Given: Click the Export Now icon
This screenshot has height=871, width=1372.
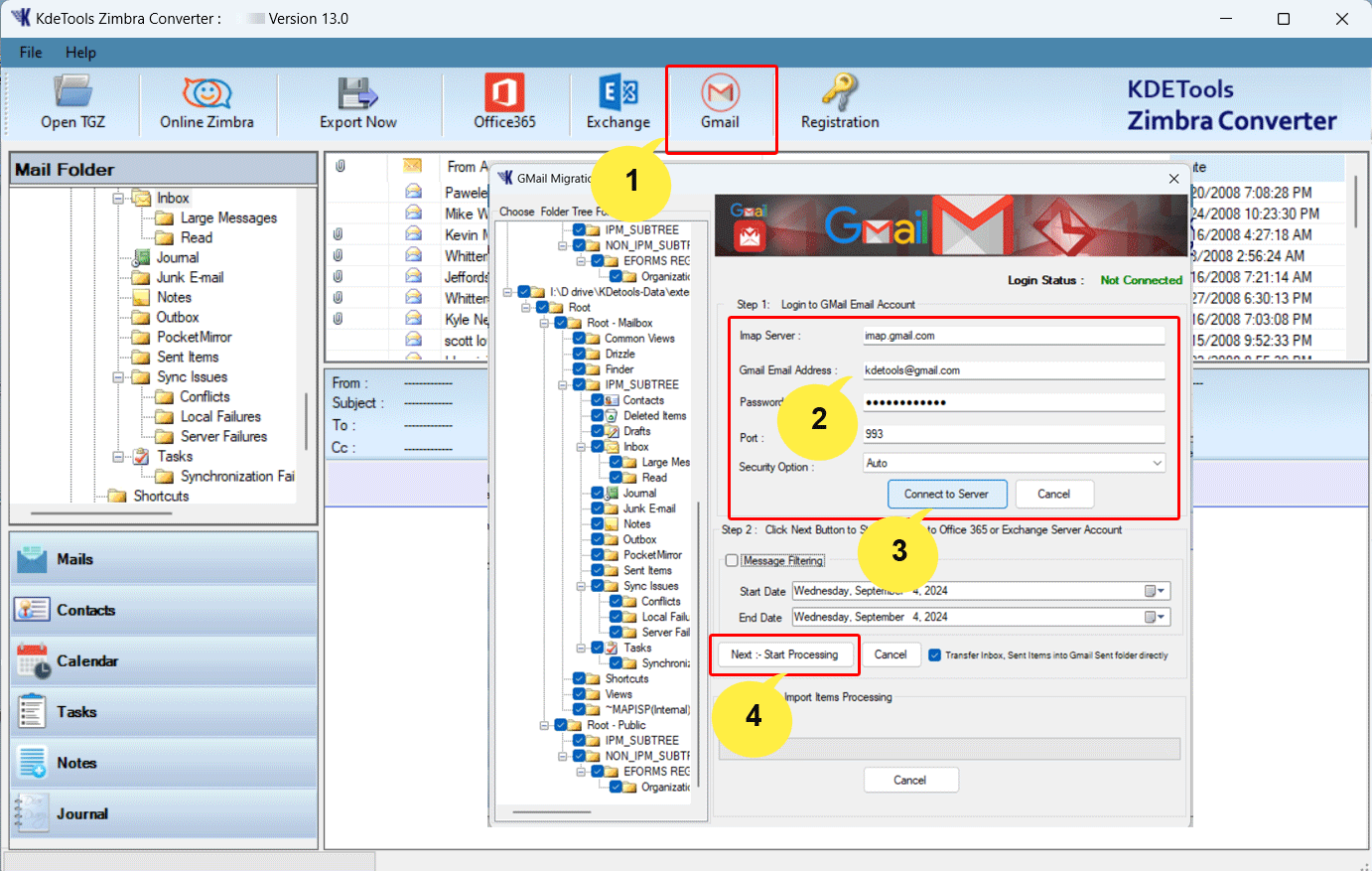Looking at the screenshot, I should (x=357, y=102).
